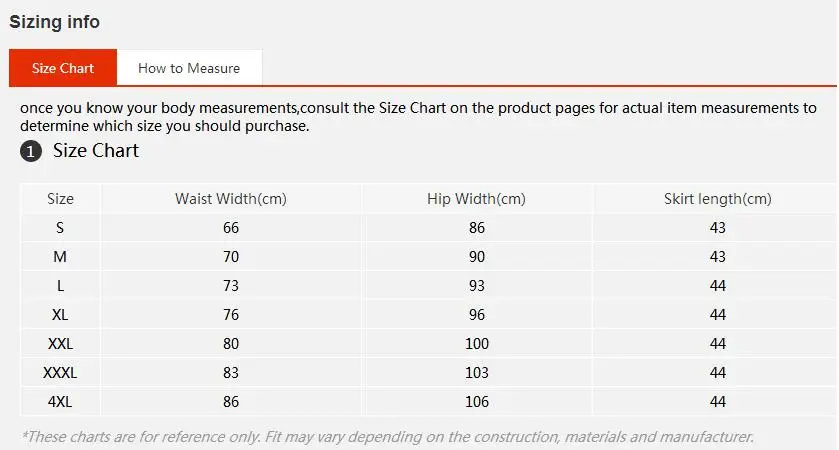Image resolution: width=839 pixels, height=450 pixels.
Task: Open the How to Measure tab
Action: (189, 68)
